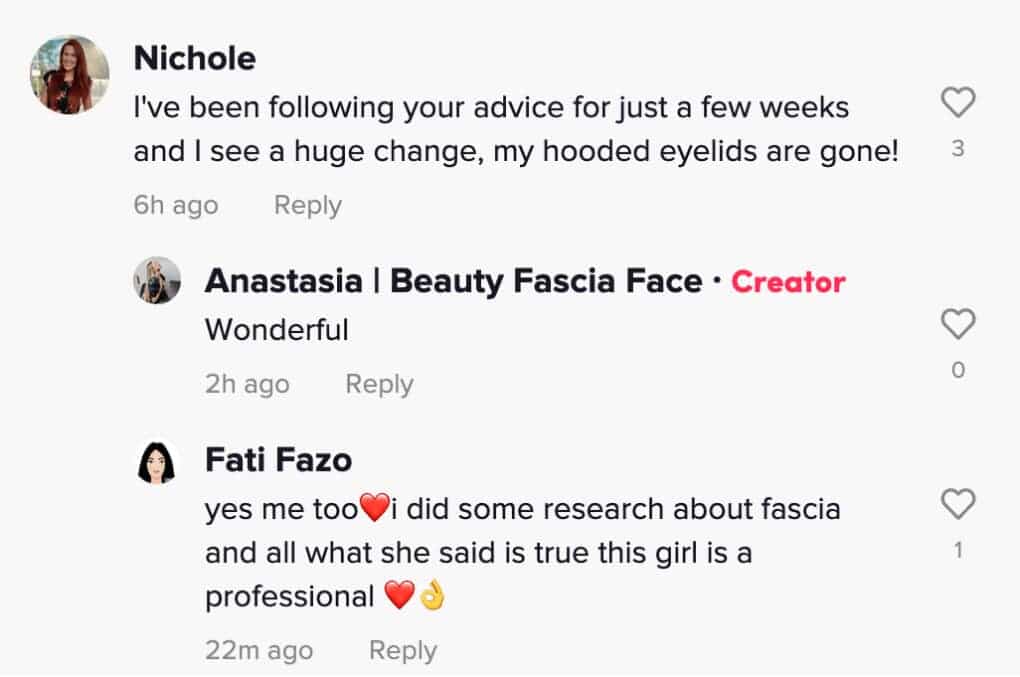1020x677 pixels.
Task: Like Anastasia's reply heart icon
Action: point(957,322)
